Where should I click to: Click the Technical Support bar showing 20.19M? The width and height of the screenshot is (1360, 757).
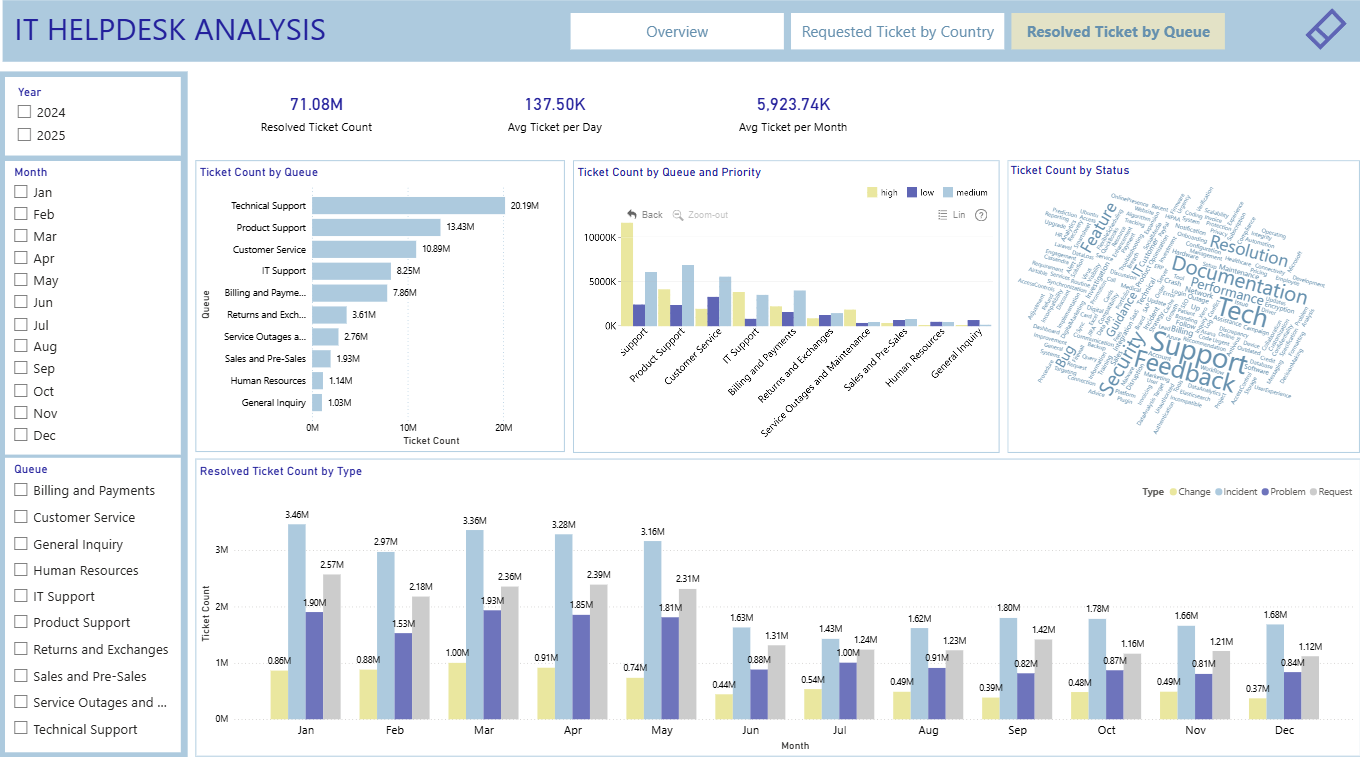(x=408, y=205)
